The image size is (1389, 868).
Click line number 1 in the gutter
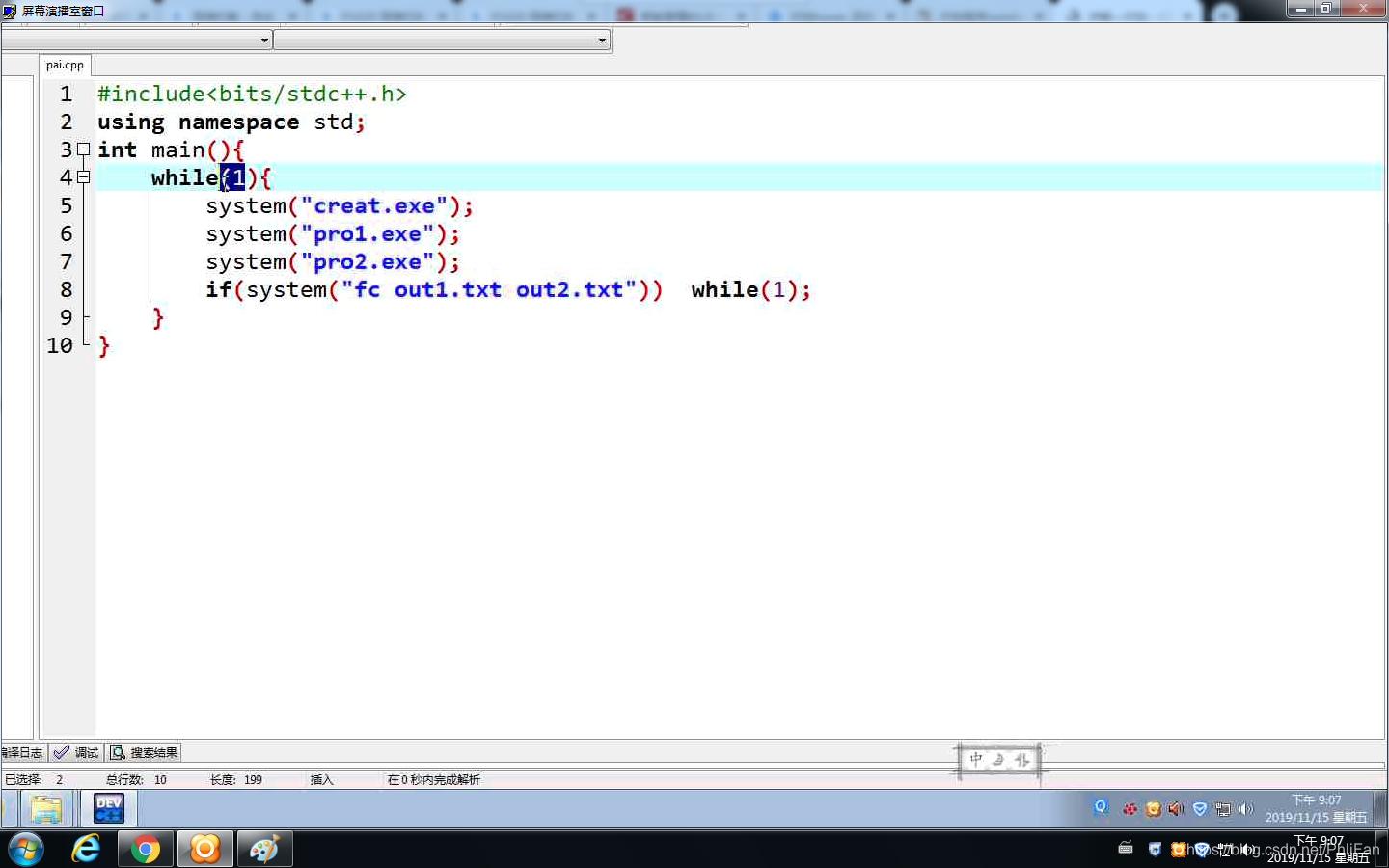67,94
